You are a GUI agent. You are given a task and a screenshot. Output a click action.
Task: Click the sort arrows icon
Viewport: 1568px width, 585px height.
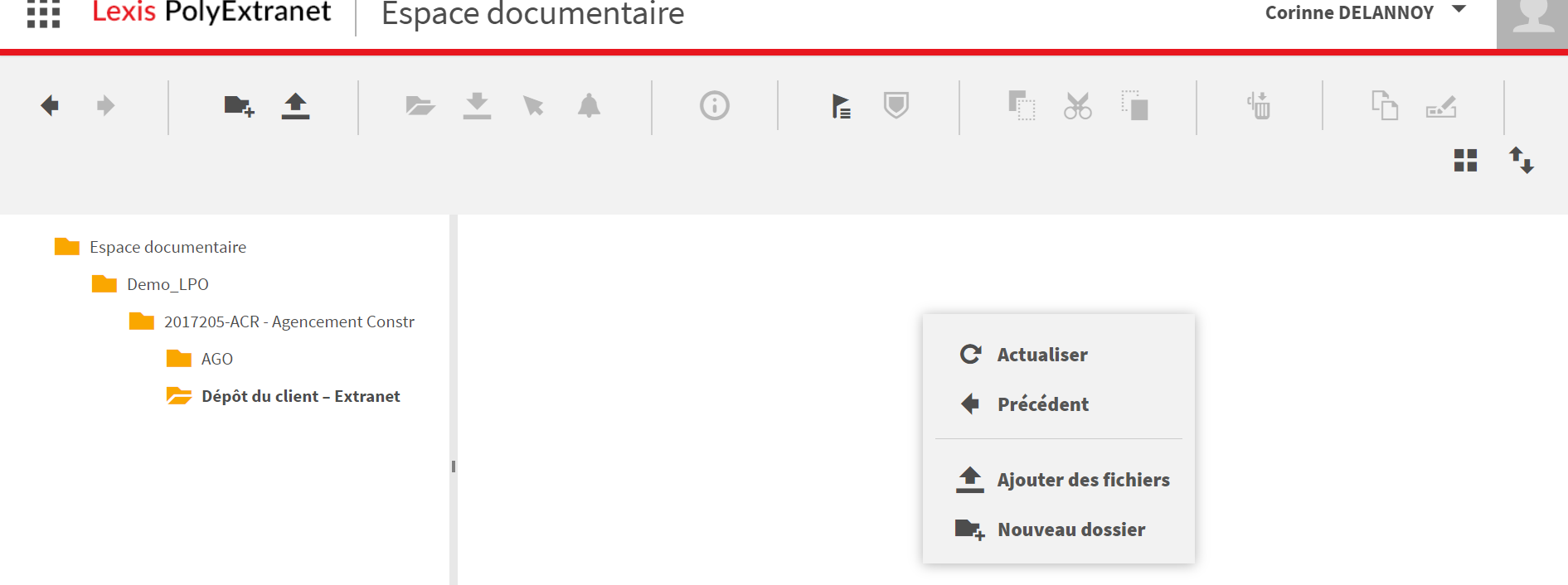pos(1522,160)
